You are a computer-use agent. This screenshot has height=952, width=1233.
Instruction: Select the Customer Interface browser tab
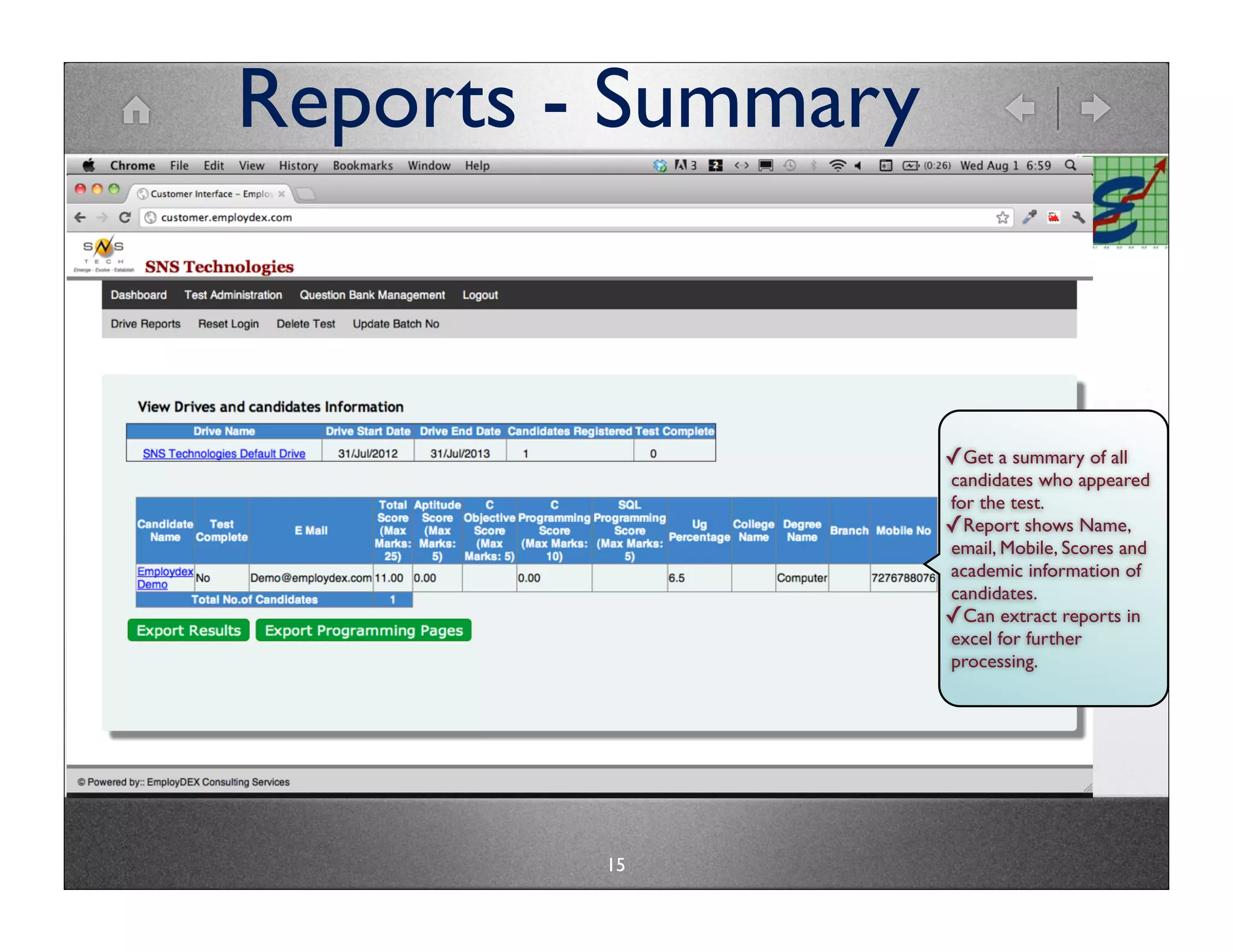click(x=211, y=194)
